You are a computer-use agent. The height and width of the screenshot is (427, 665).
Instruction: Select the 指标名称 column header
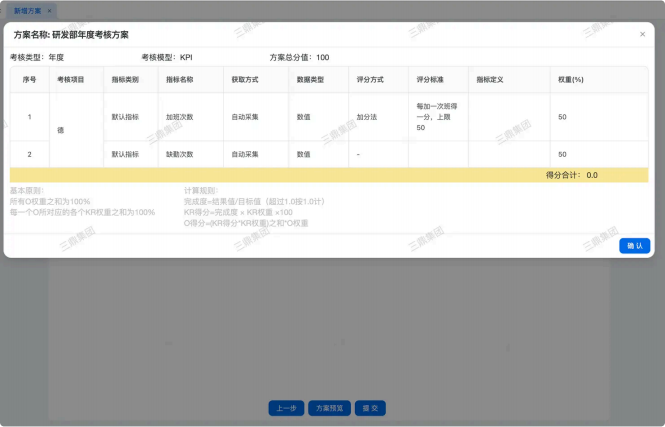pos(179,78)
